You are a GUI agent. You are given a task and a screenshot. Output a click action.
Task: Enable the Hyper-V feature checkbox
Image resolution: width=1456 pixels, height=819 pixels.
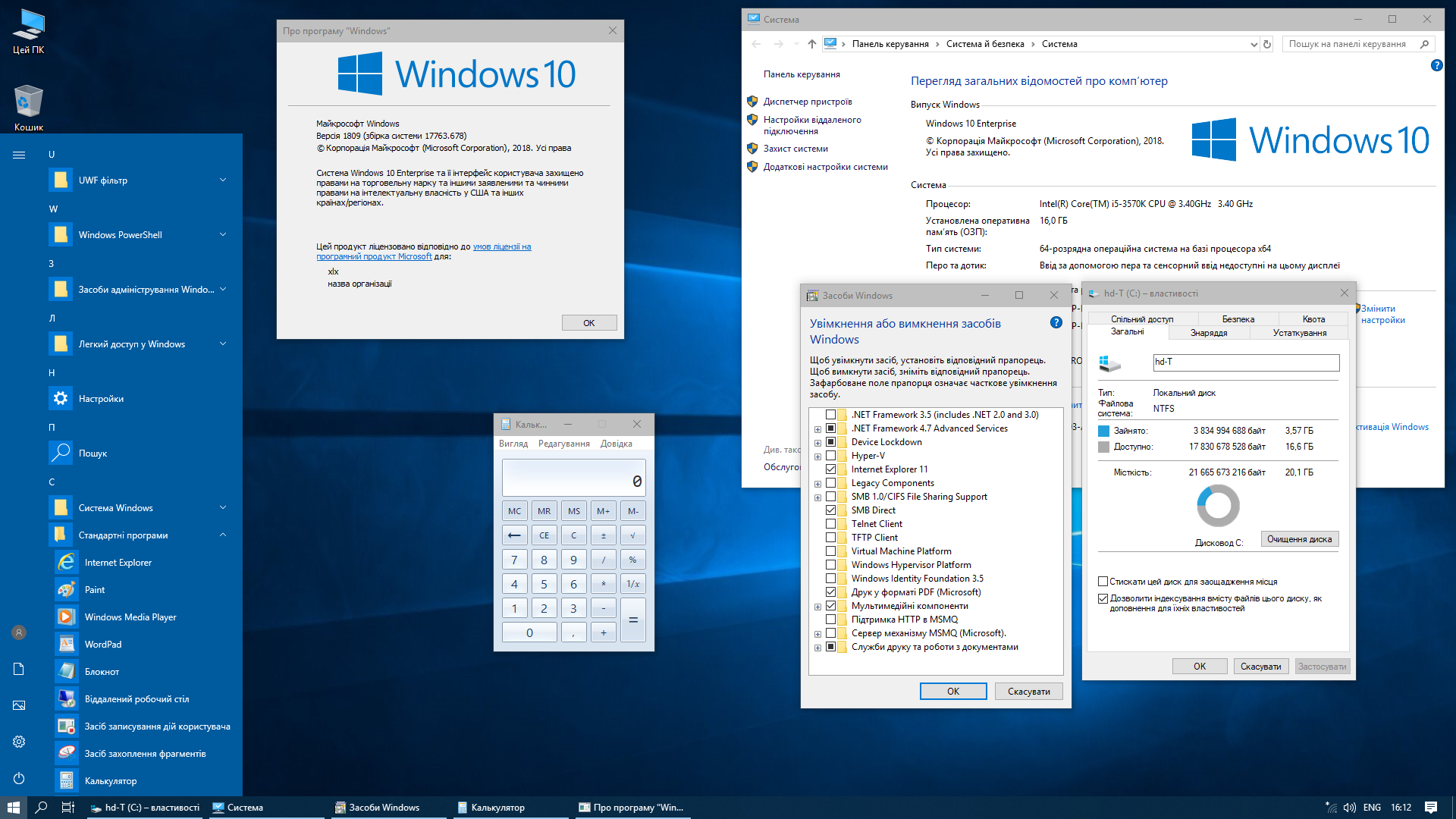tap(831, 456)
